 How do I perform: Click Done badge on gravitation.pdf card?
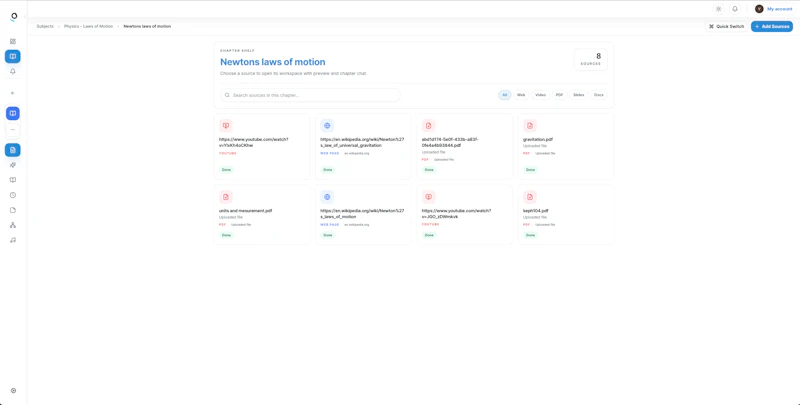531,169
